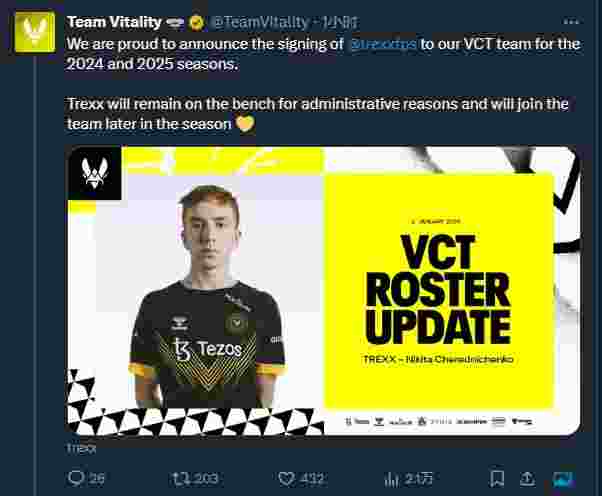Viewport: 602px width, 496px height.
Task: Open the three-dot more options menu
Action: (571, 22)
